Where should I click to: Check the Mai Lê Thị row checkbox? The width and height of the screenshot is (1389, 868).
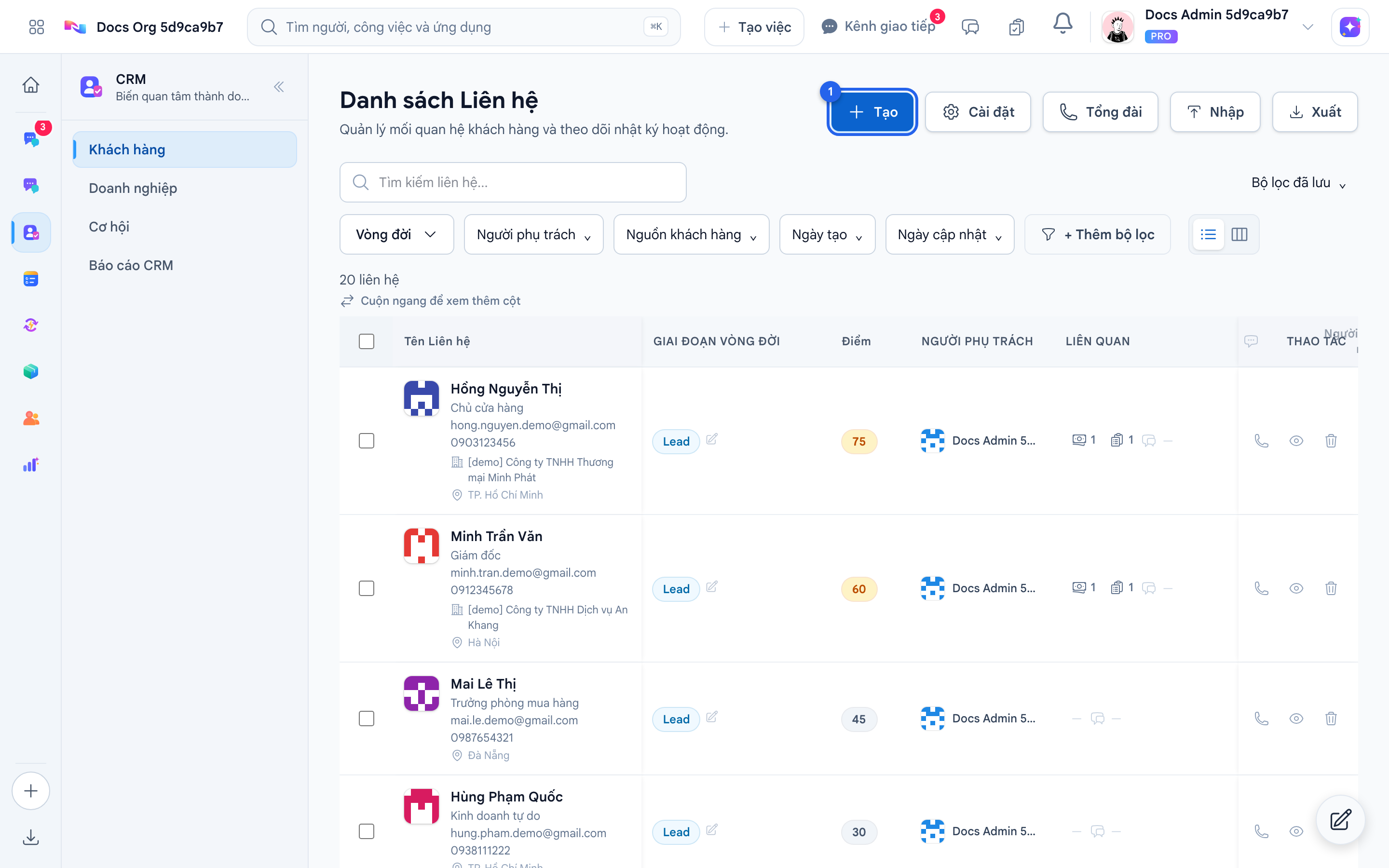tap(366, 718)
